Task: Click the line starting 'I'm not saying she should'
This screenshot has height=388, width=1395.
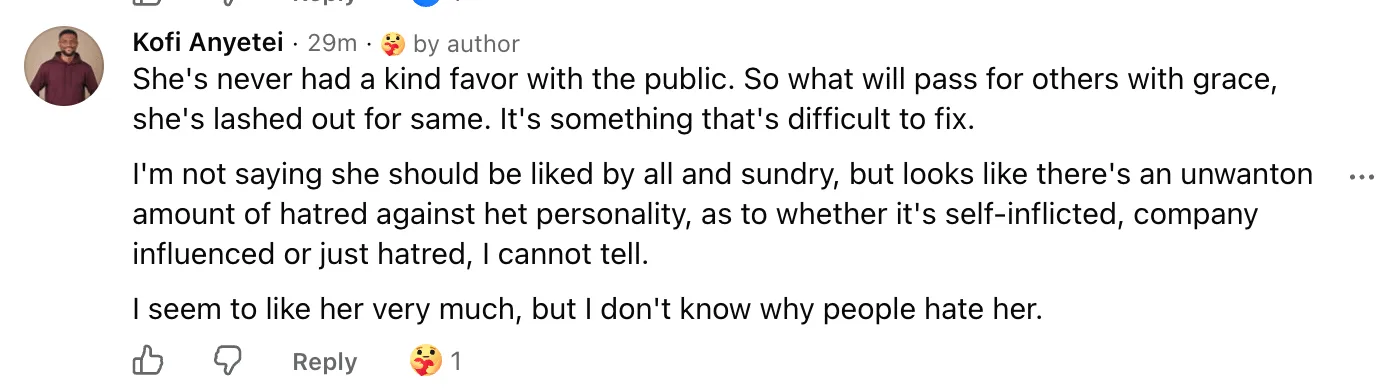Action: point(723,175)
